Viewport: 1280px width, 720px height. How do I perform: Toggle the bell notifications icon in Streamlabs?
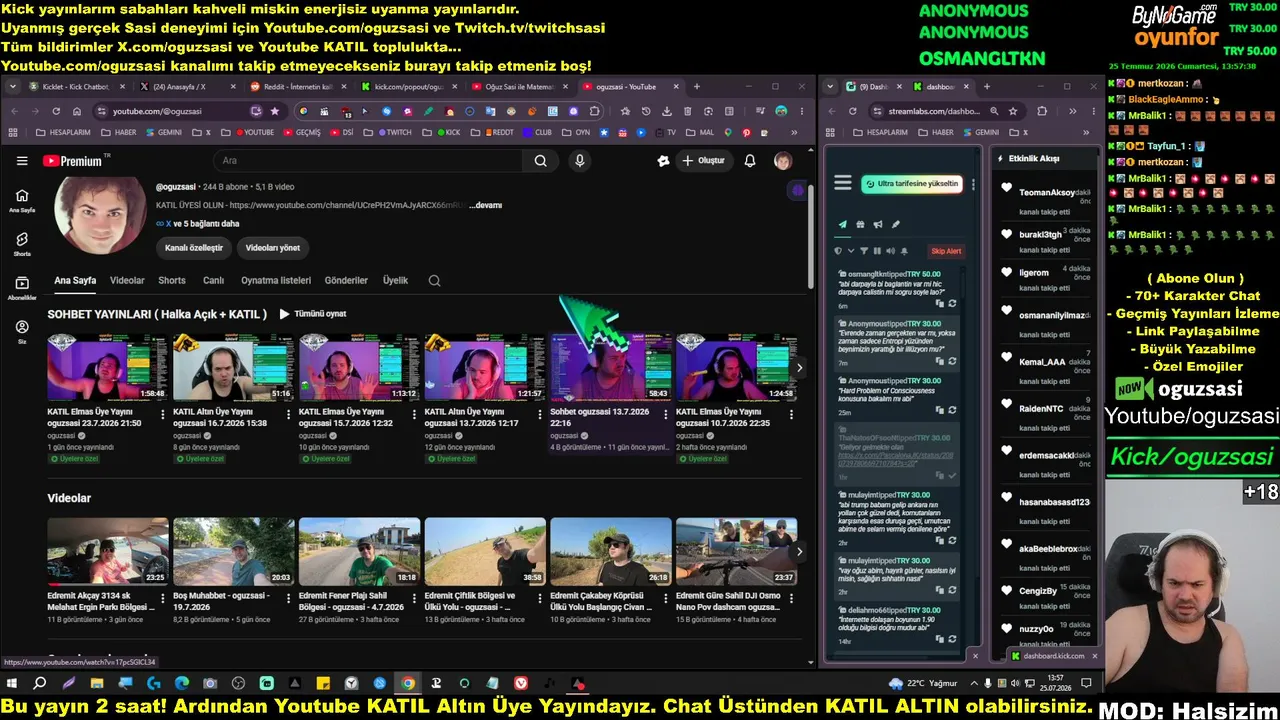pyautogui.click(x=904, y=251)
